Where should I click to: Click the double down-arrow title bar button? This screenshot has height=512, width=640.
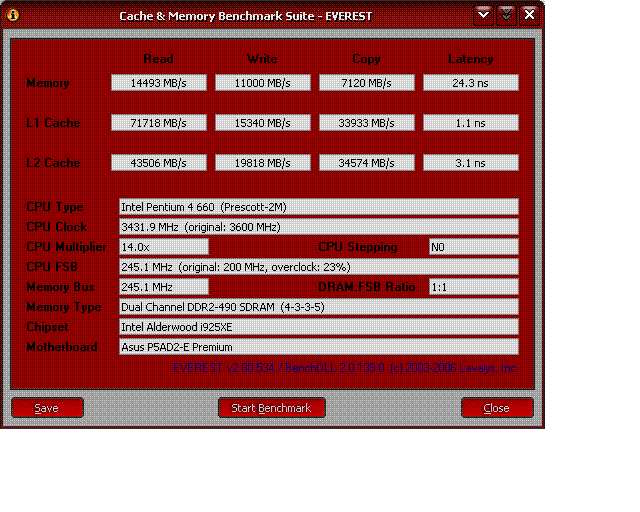[x=507, y=16]
